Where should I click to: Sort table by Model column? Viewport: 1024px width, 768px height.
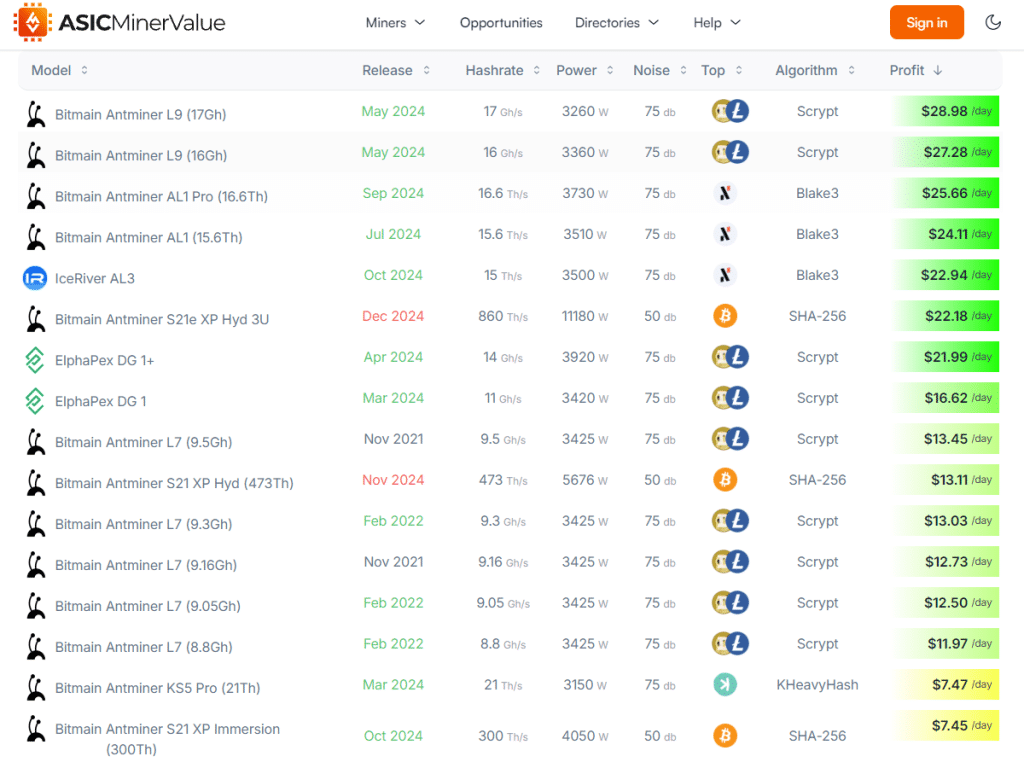59,71
